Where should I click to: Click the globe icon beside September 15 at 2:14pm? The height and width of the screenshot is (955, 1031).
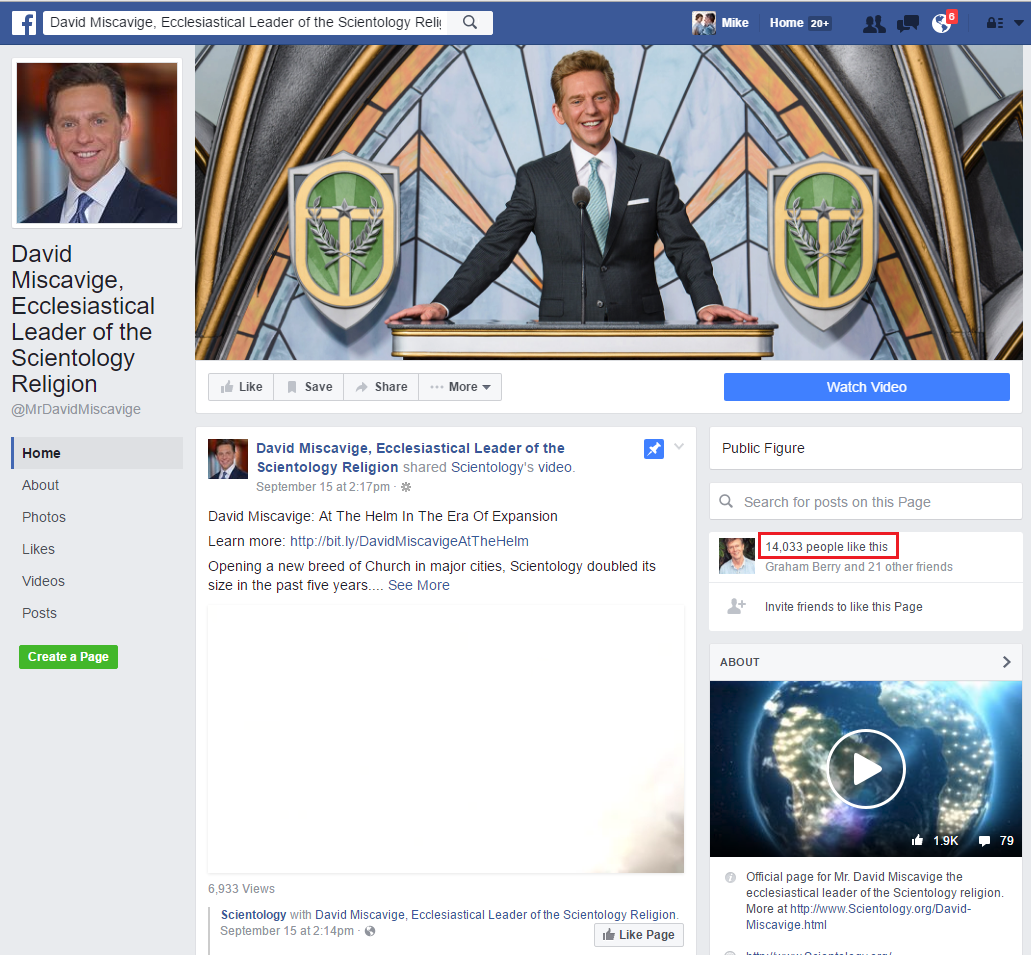point(370,931)
